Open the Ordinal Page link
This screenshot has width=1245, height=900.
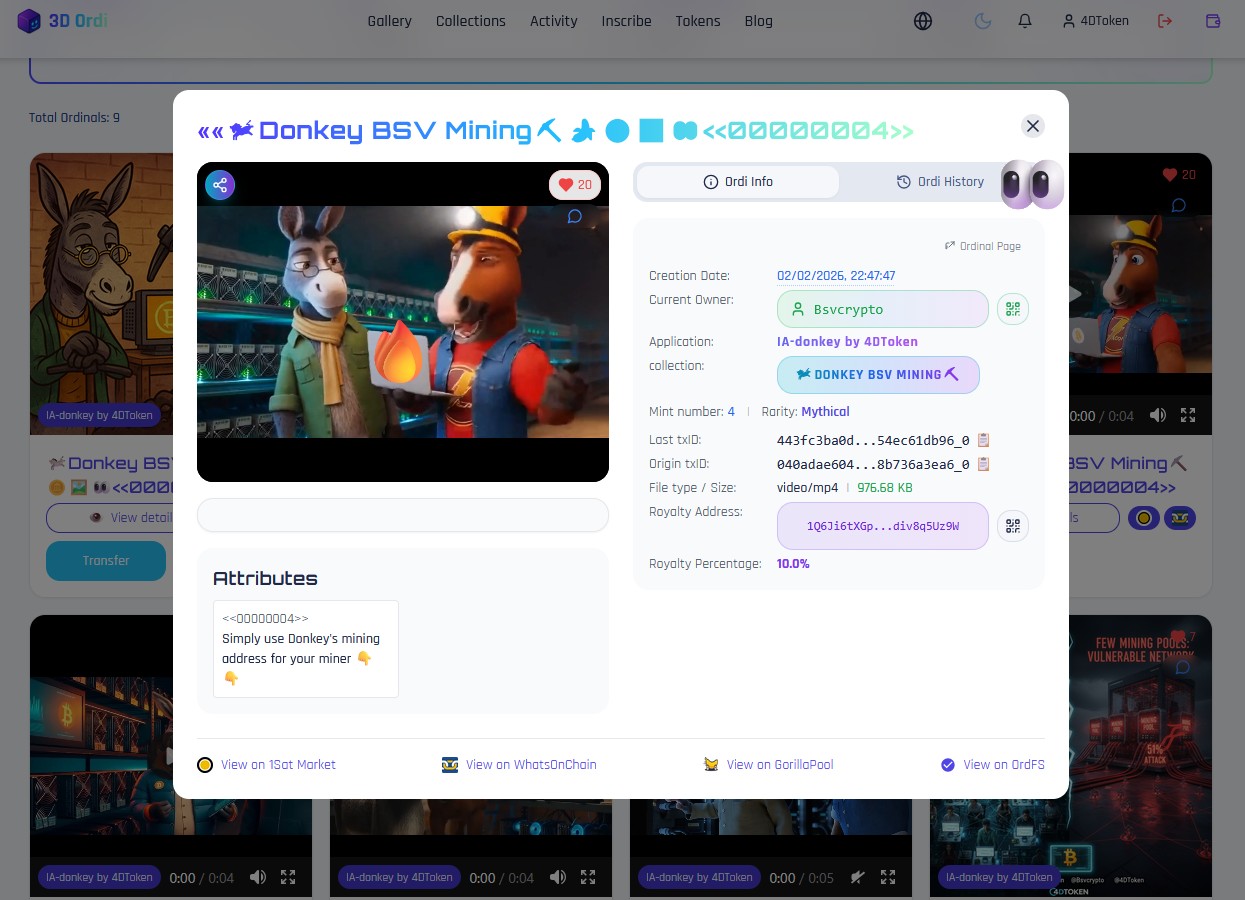coord(983,246)
